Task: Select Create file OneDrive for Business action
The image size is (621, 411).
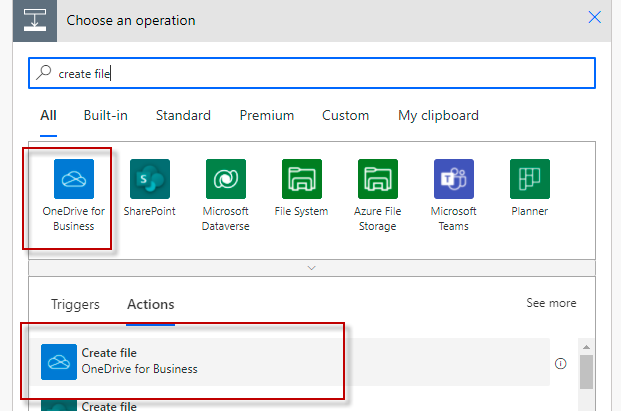Action: (290, 362)
